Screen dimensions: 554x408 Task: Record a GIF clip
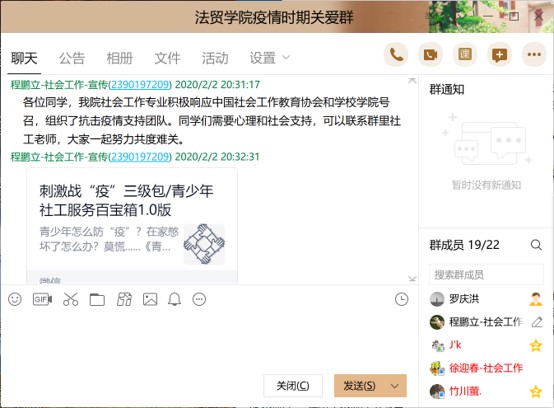click(42, 300)
